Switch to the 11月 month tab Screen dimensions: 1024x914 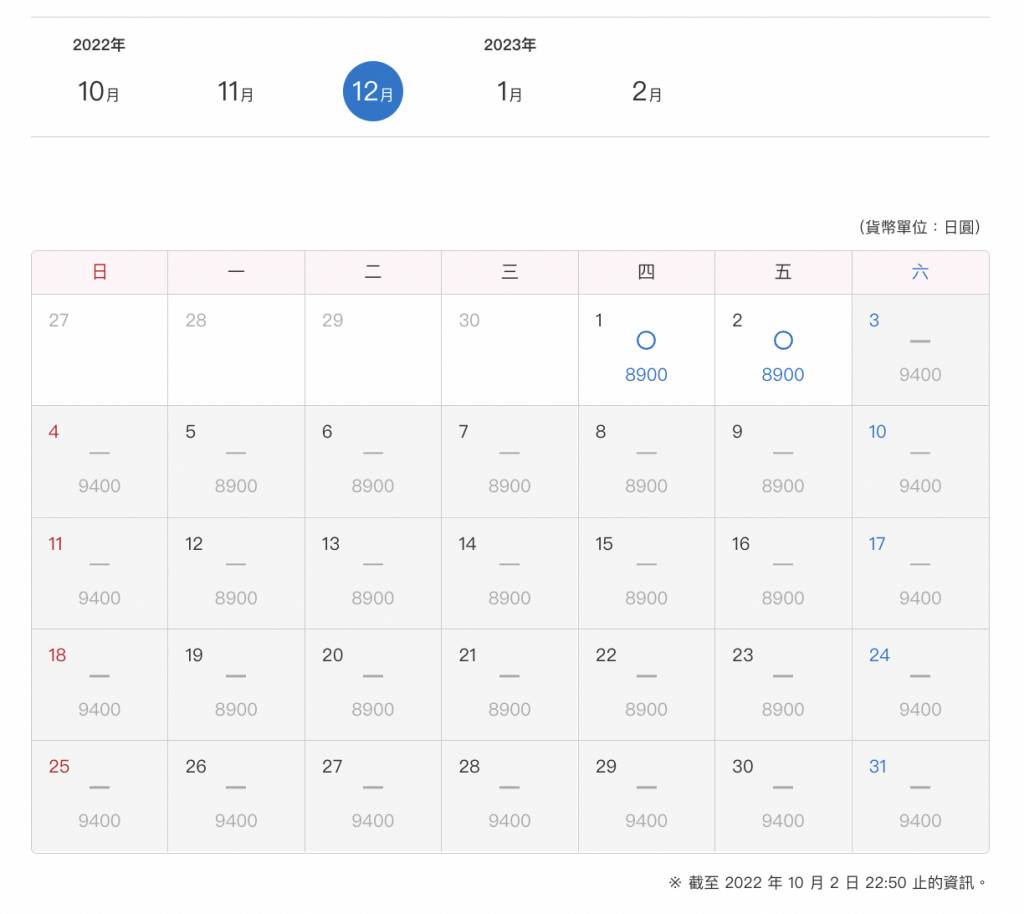[236, 92]
